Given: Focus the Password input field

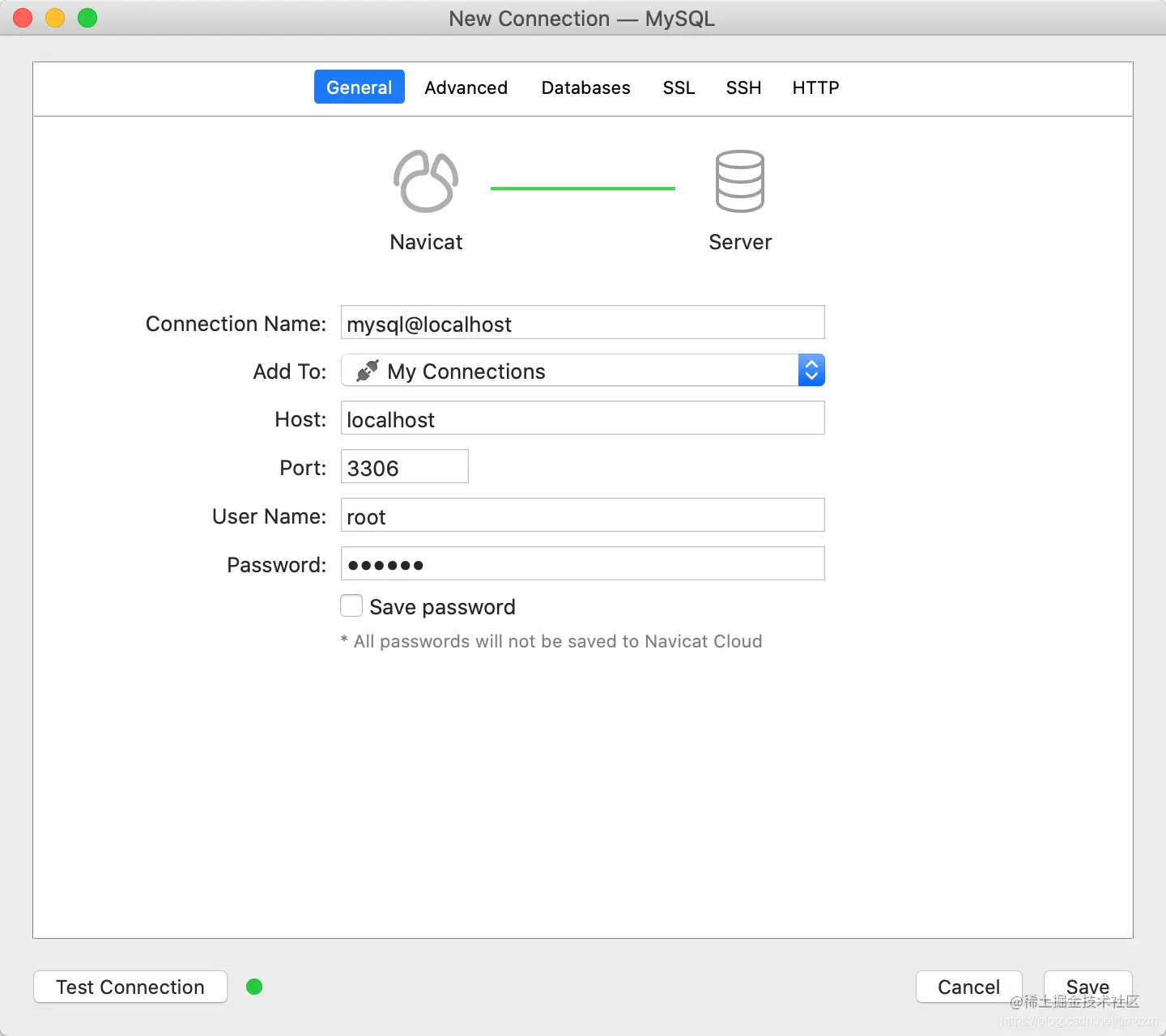Looking at the screenshot, I should pyautogui.click(x=583, y=563).
